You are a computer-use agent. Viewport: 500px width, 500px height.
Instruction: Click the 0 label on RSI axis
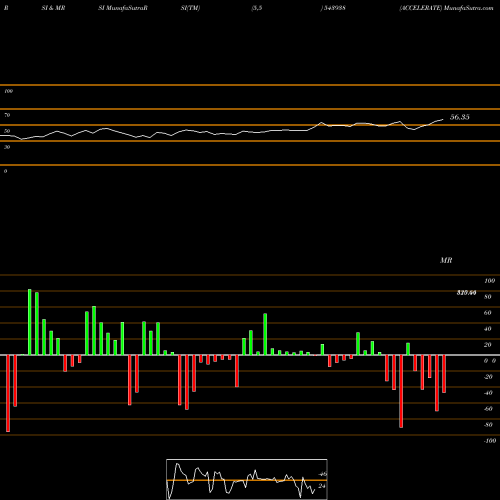6,171
